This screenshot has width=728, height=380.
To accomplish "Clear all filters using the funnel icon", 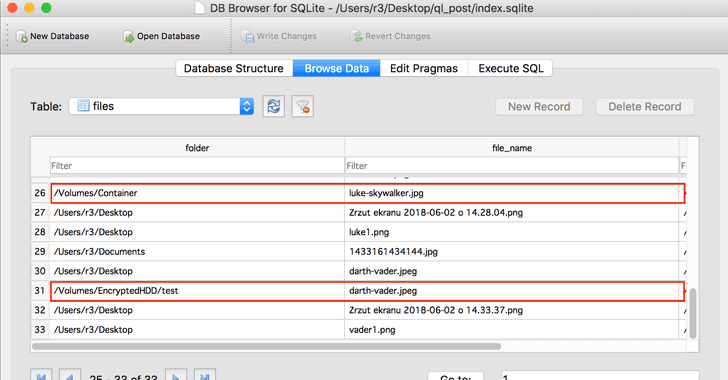I will coord(303,106).
